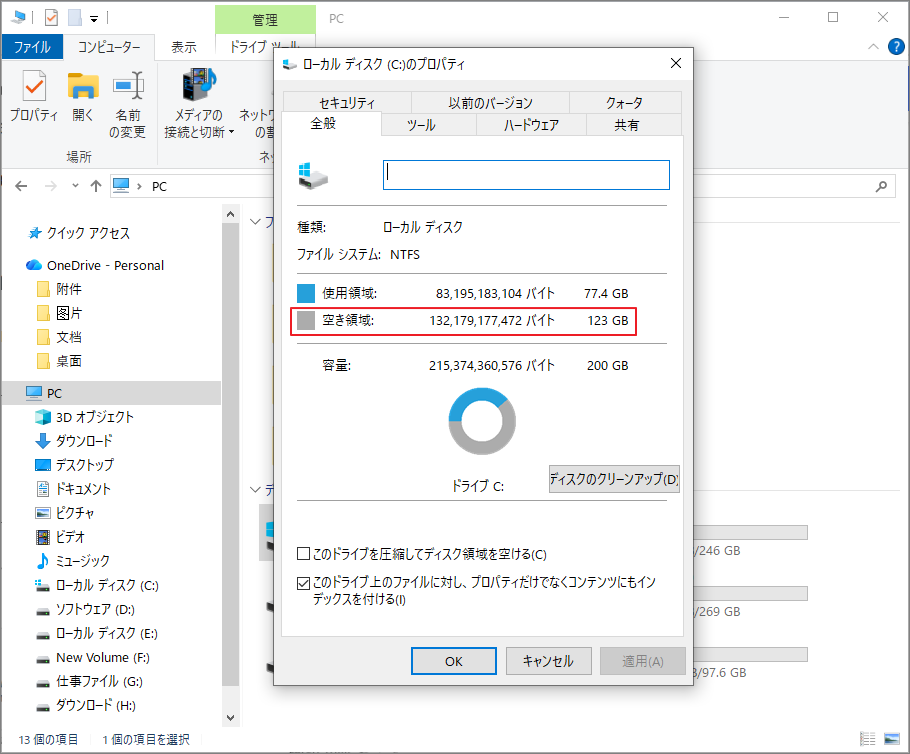Click the drive label input field
This screenshot has width=910, height=754.
(x=526, y=175)
